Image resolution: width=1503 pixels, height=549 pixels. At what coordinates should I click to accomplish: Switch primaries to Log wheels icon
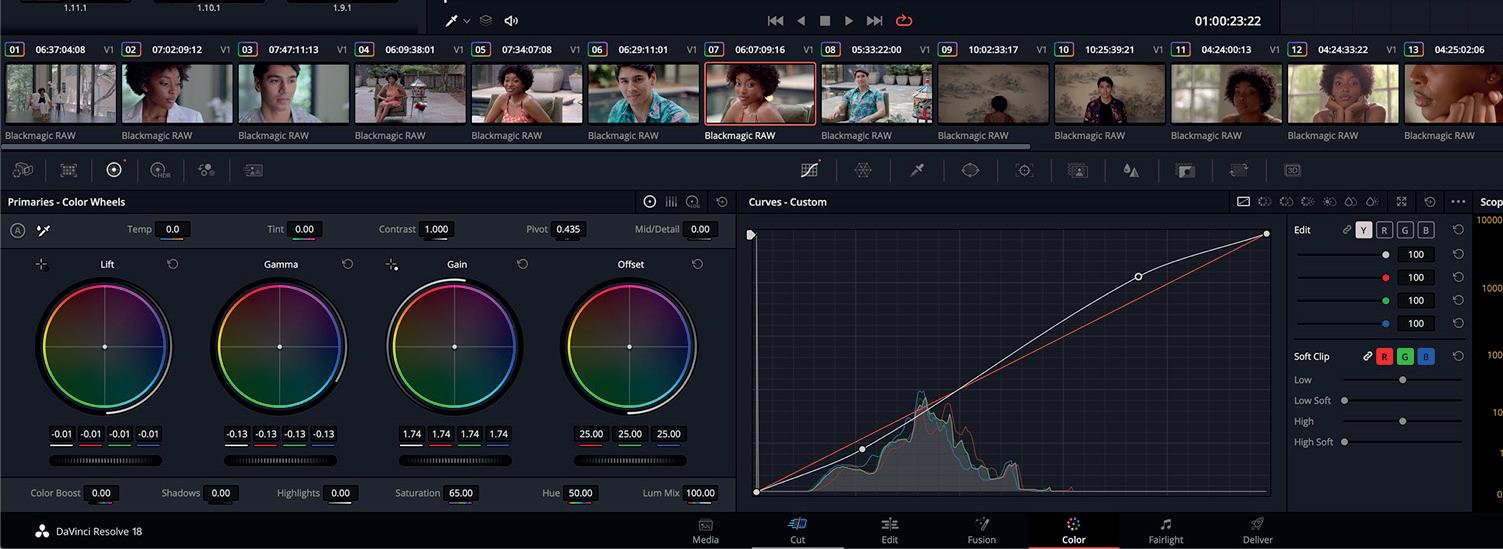point(693,202)
